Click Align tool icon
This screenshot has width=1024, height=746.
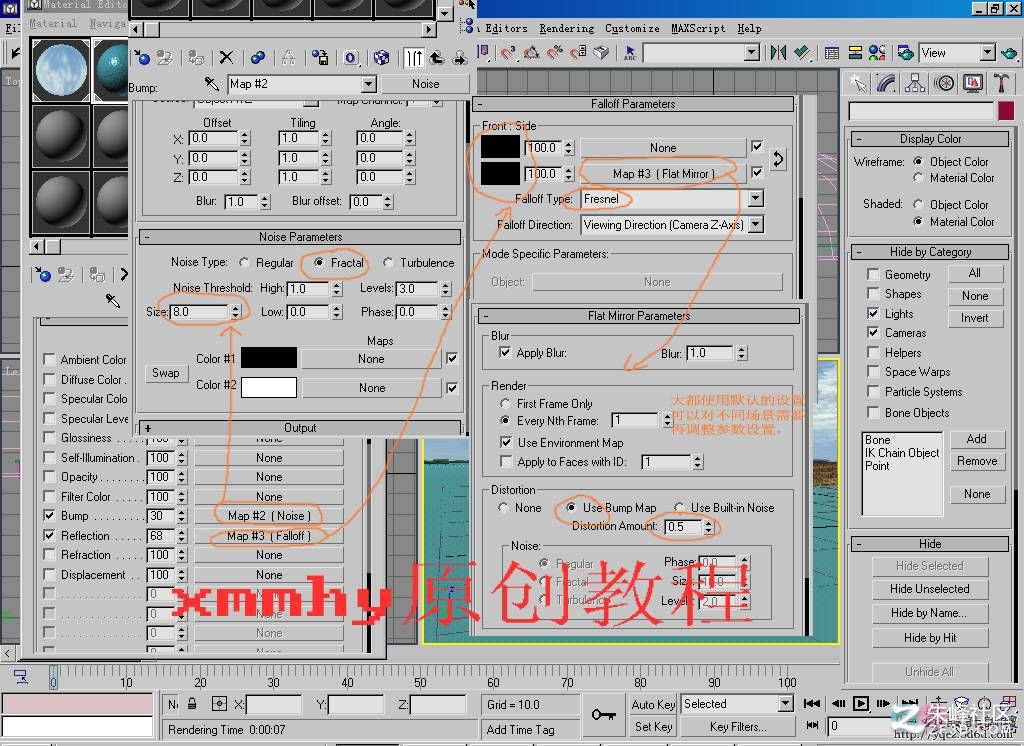point(802,53)
